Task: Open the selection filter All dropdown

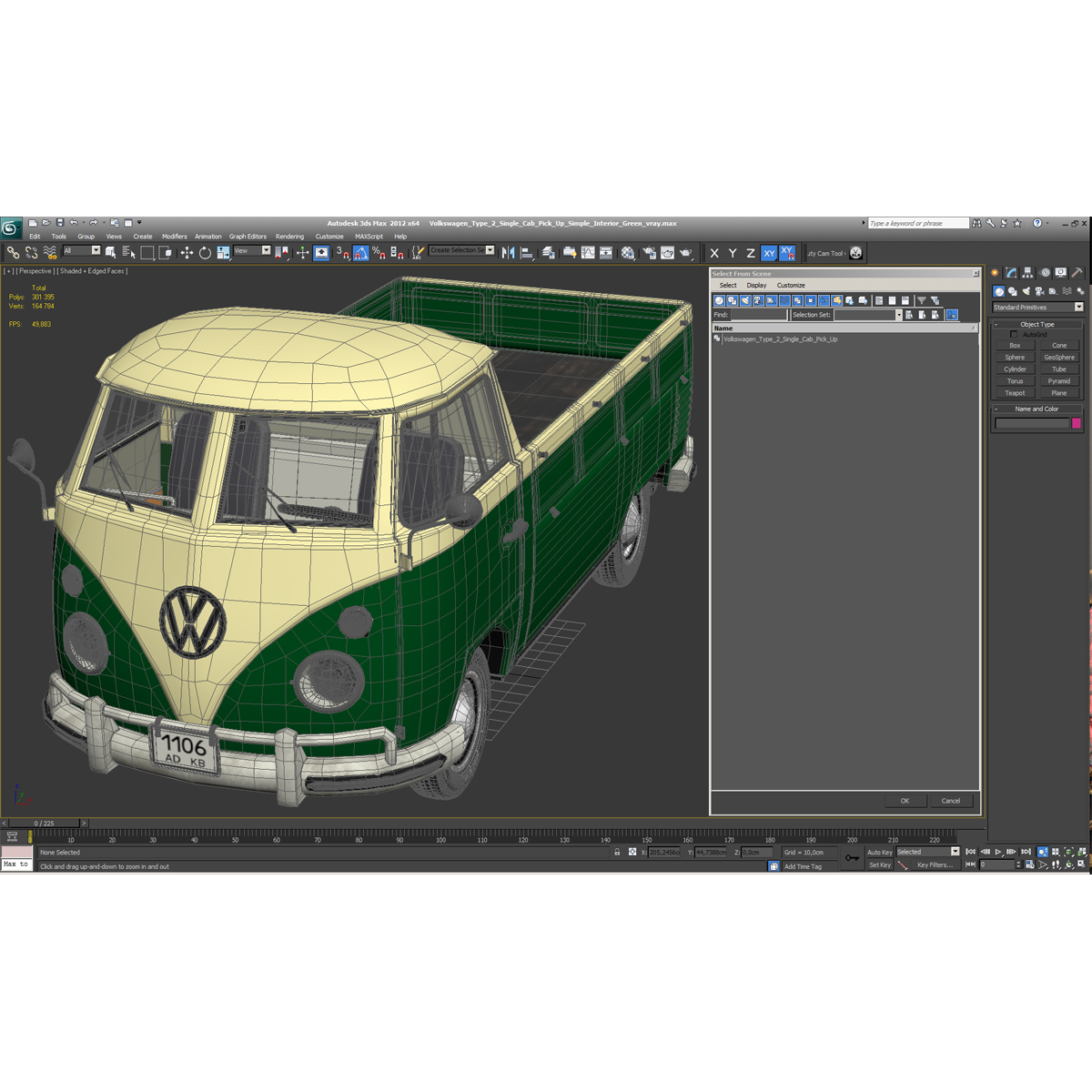Action: coord(81,250)
